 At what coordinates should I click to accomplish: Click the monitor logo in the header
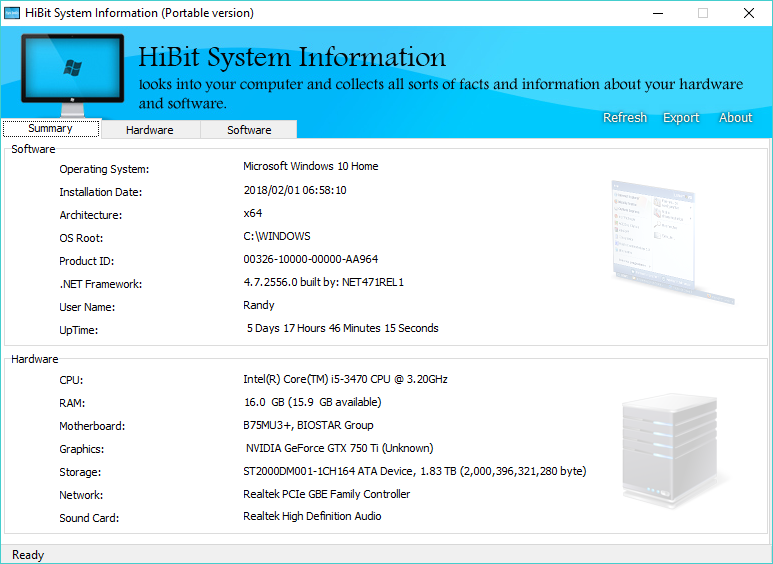(x=72, y=75)
